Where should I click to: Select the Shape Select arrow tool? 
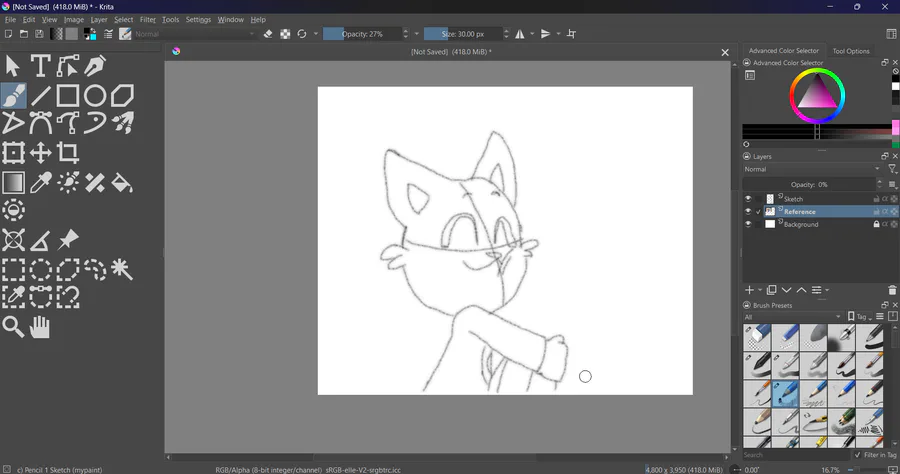click(13, 66)
